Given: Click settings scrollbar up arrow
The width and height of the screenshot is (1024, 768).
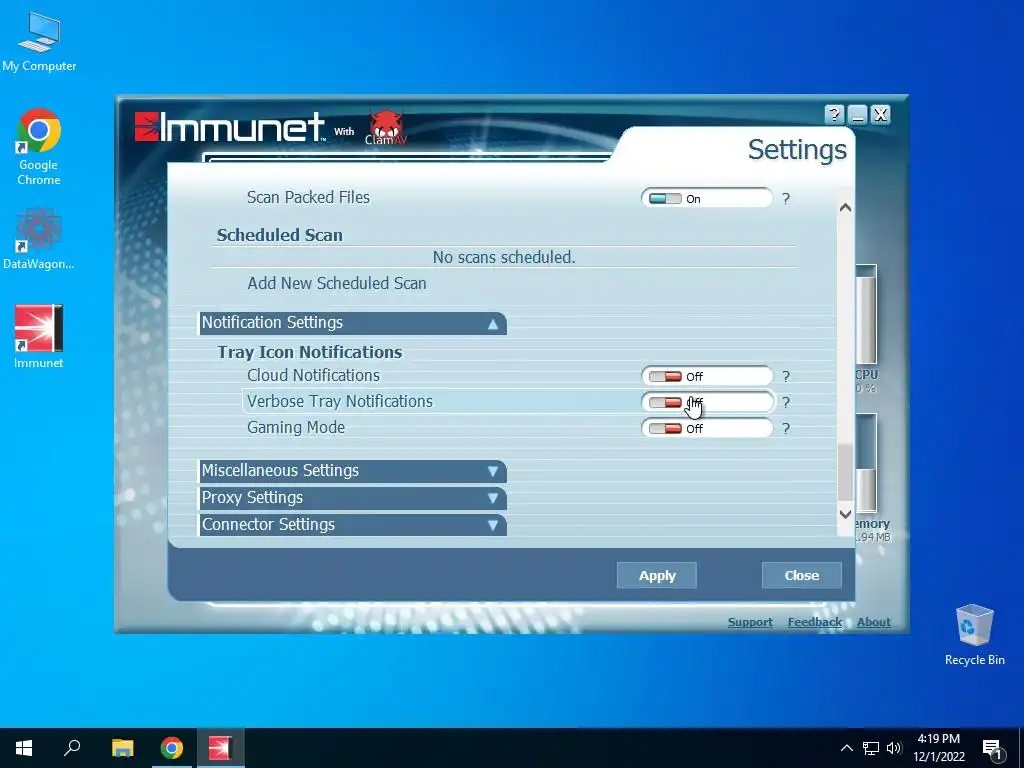Looking at the screenshot, I should point(845,208).
